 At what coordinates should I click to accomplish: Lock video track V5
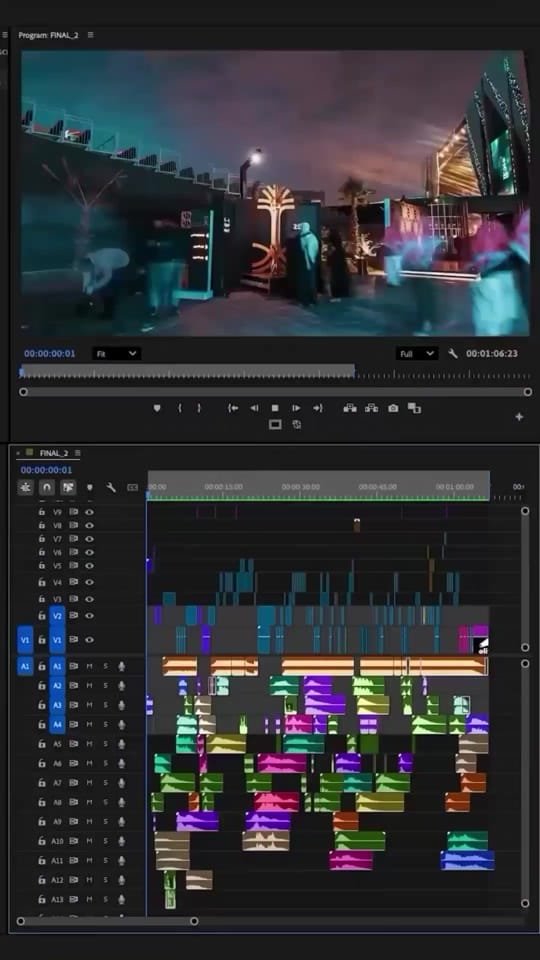[42, 566]
